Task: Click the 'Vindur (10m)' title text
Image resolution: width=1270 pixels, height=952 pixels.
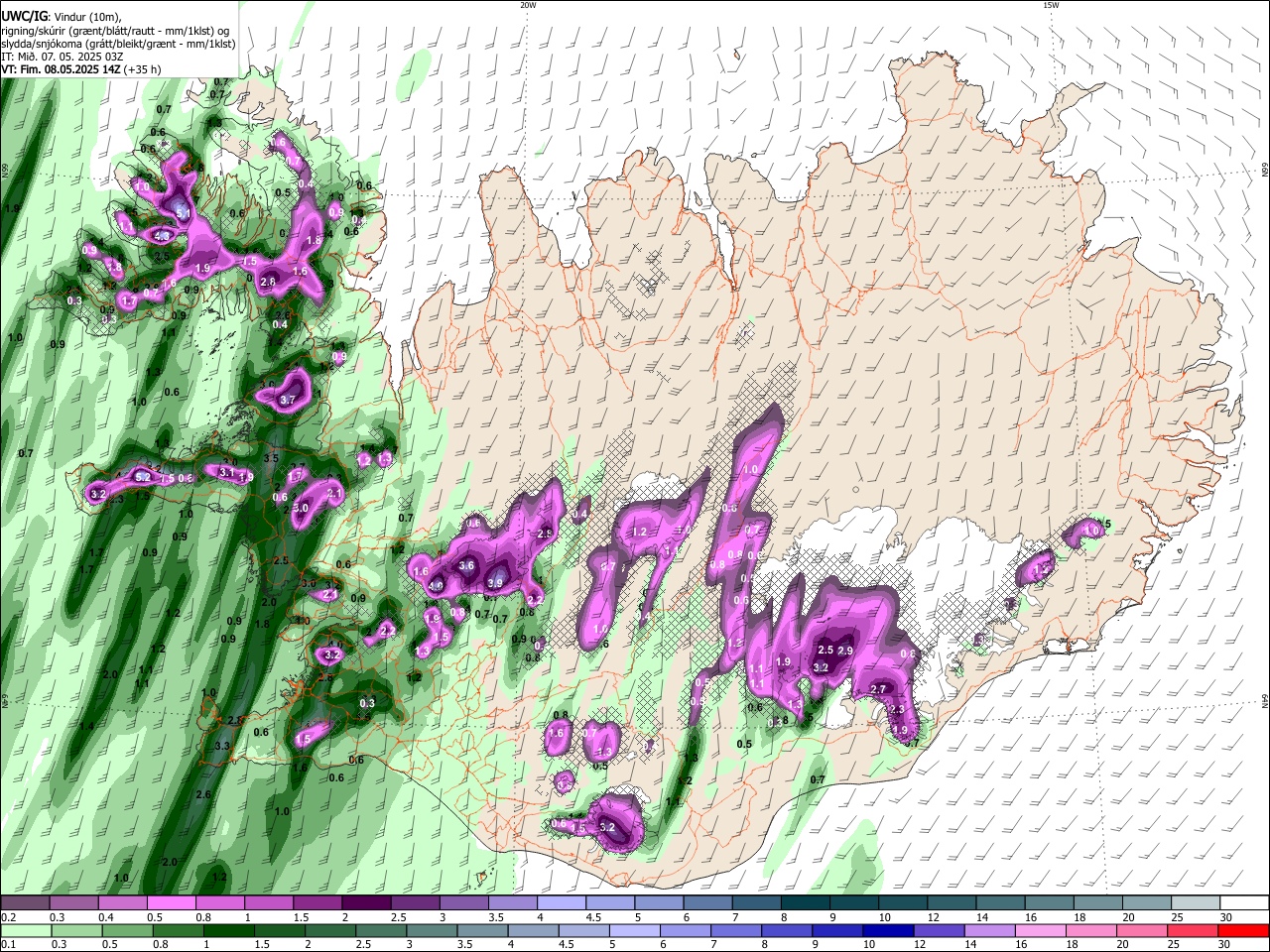Action: [85, 17]
